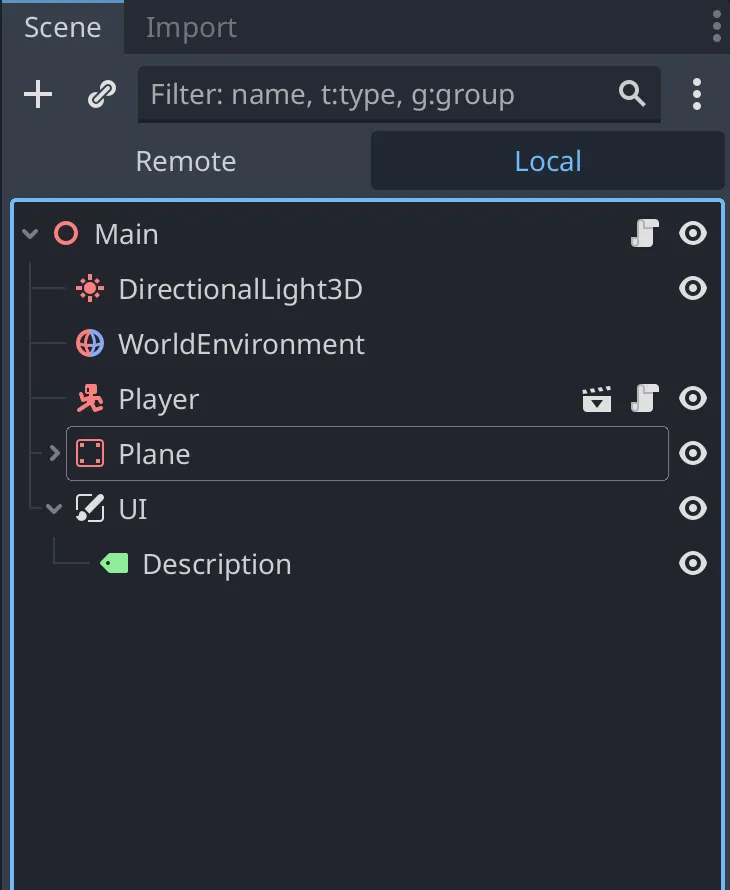730x890 pixels.
Task: Click the instantiate child scene link icon
Action: point(101,95)
